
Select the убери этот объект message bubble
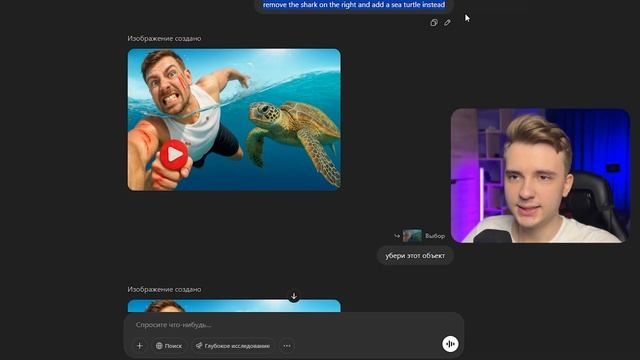tap(415, 256)
